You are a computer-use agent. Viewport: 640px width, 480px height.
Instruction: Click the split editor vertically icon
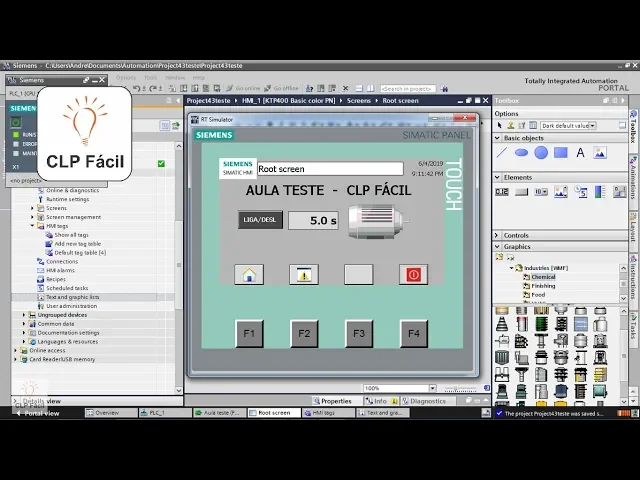coord(371,88)
